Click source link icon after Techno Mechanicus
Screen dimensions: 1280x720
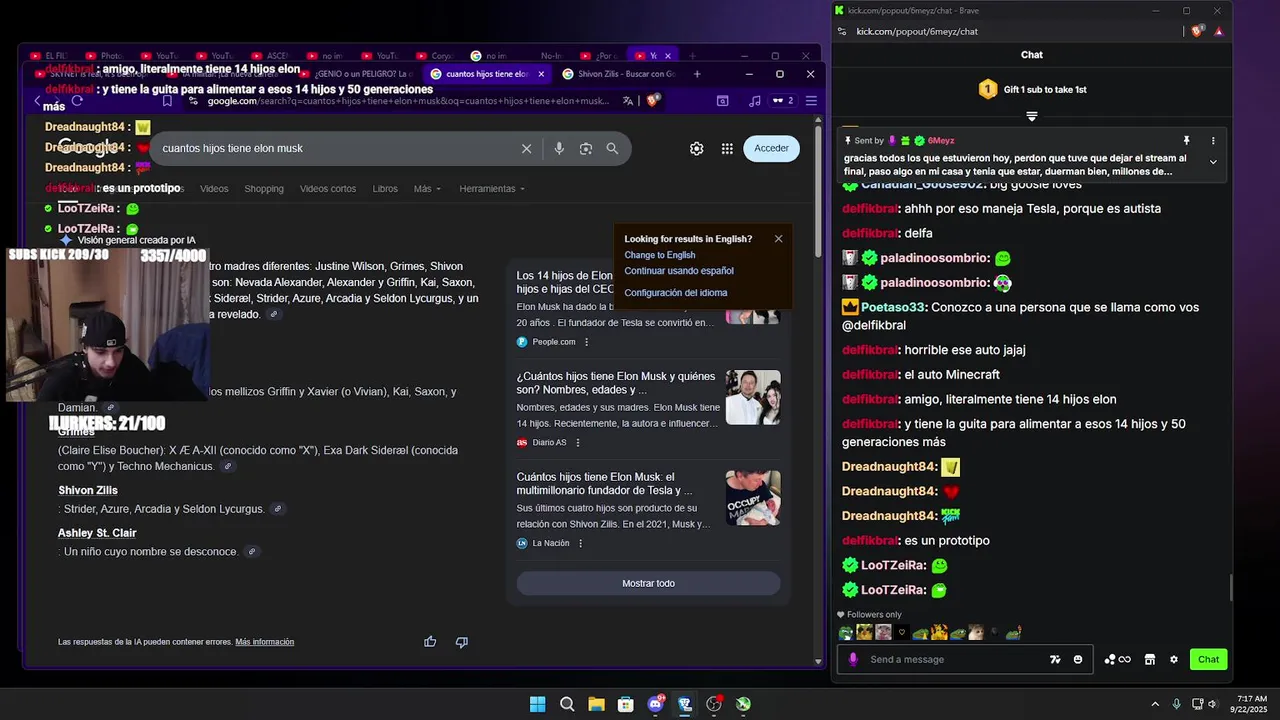[228, 467]
